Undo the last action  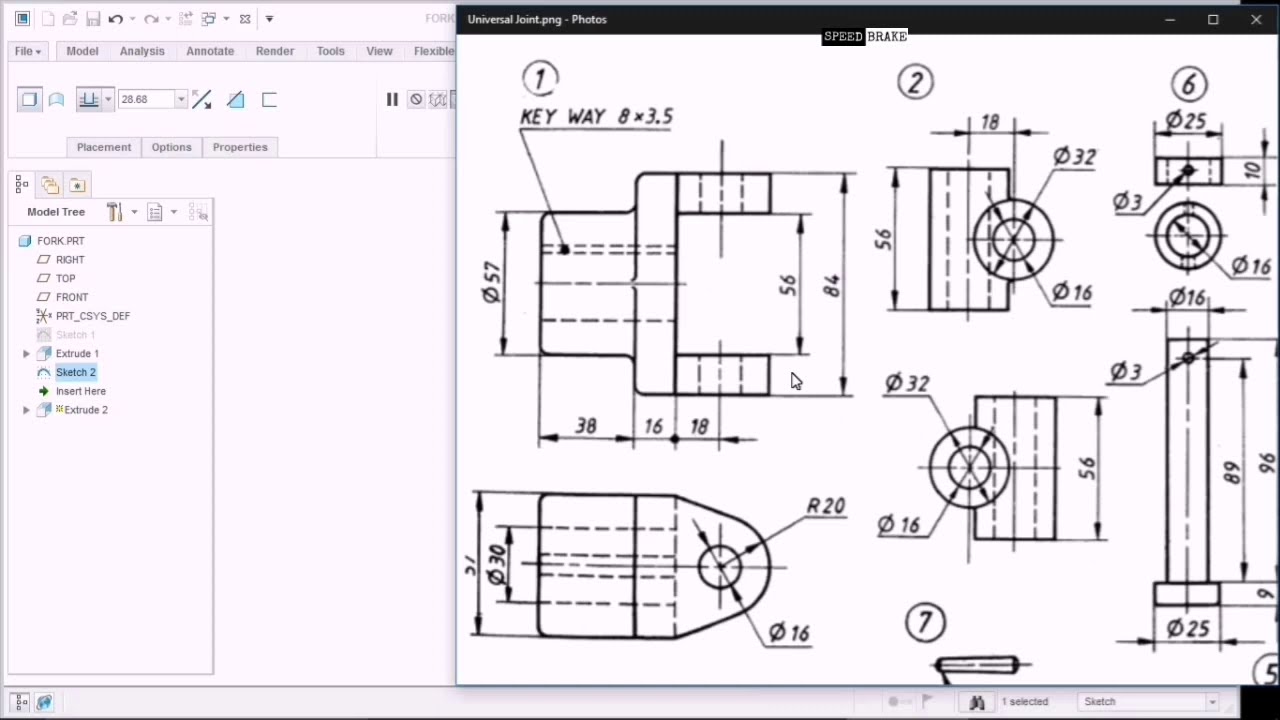[x=115, y=19]
